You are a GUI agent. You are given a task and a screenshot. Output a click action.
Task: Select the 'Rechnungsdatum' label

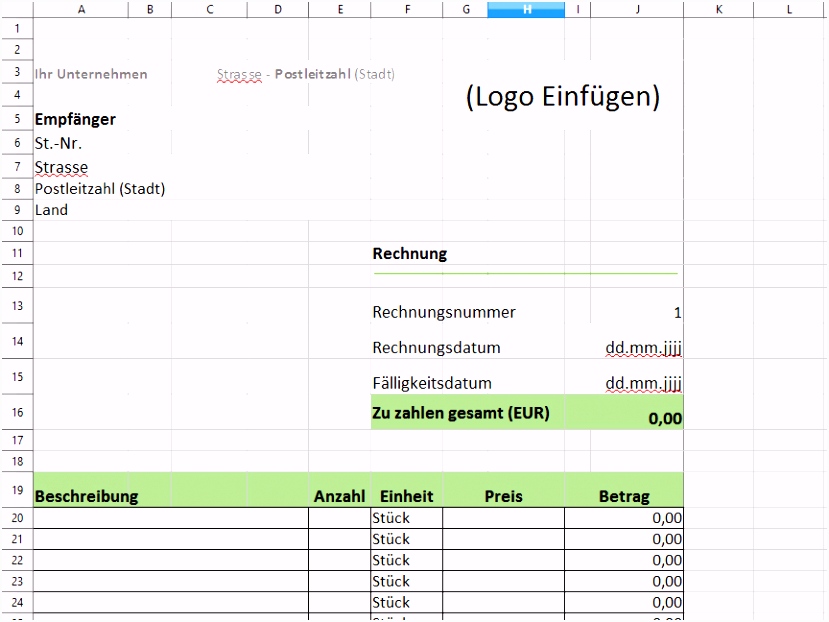pyautogui.click(x=436, y=347)
